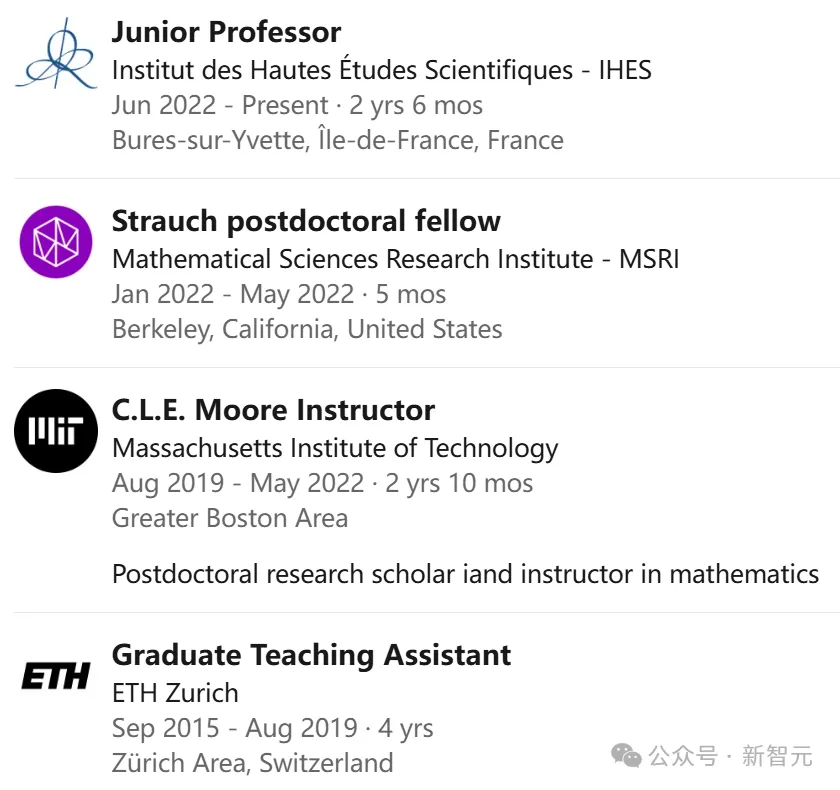Click the WeChat watermark icon
The height and width of the screenshot is (790, 840).
point(627,755)
